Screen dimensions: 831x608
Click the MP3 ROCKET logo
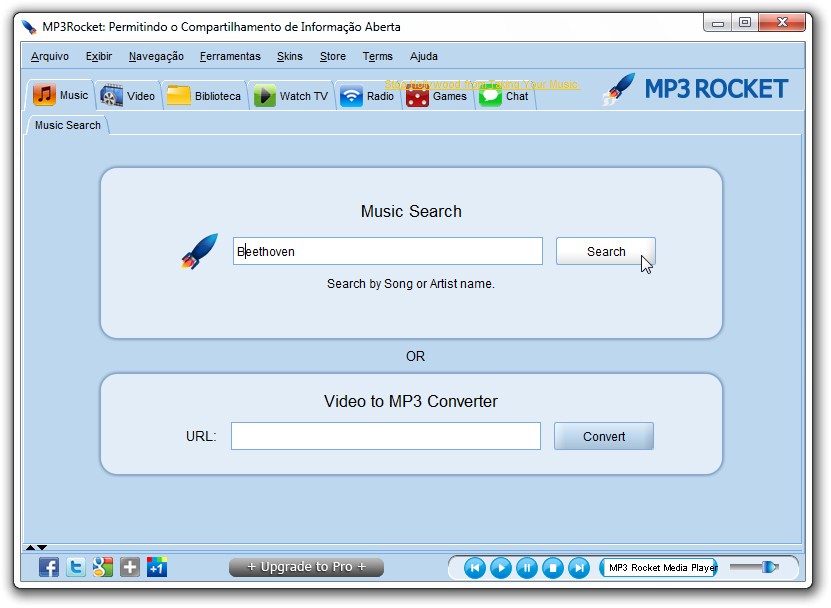point(695,89)
